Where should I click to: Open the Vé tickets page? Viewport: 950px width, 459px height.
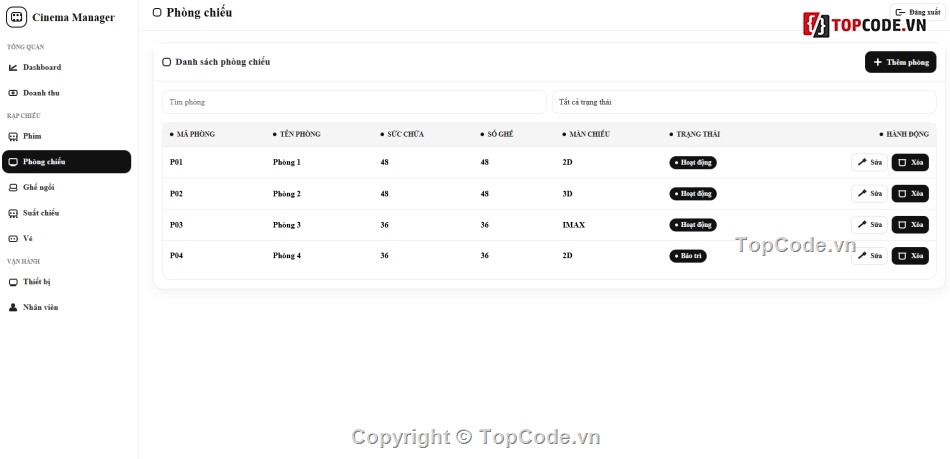[x=67, y=239]
